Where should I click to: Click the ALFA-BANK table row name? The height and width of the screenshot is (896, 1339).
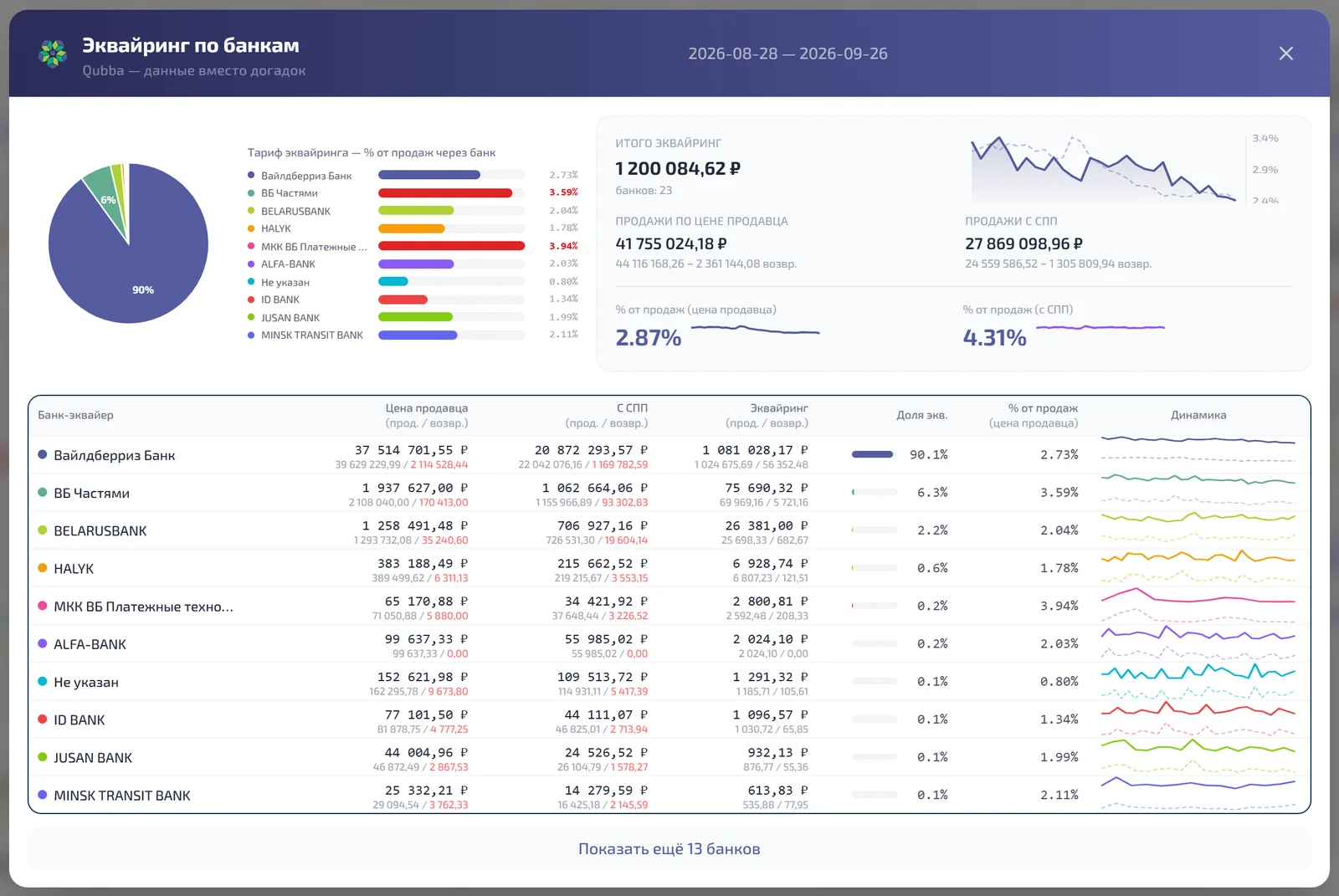pos(90,644)
